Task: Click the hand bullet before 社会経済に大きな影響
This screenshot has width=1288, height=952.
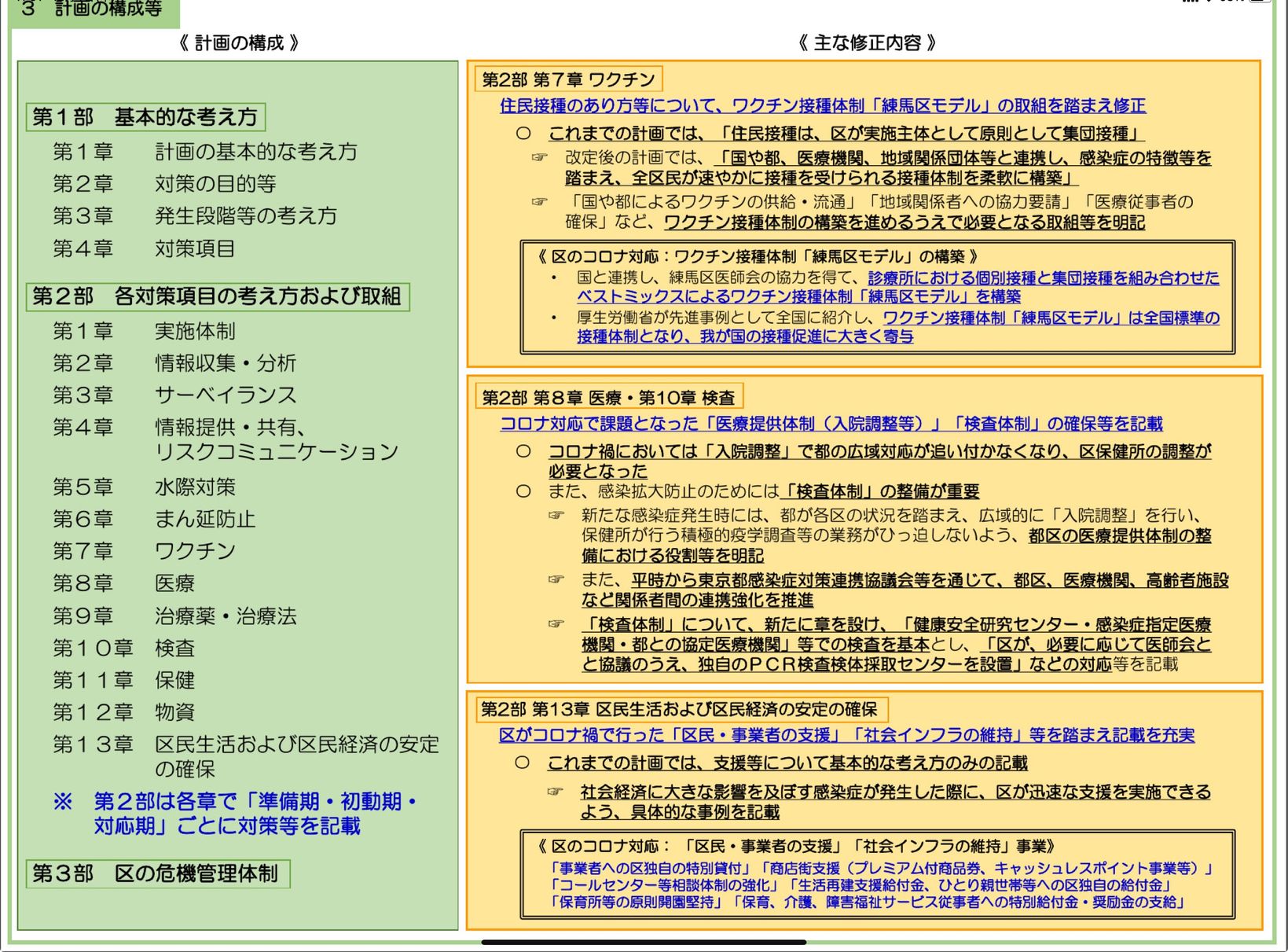Action: pyautogui.click(x=555, y=791)
